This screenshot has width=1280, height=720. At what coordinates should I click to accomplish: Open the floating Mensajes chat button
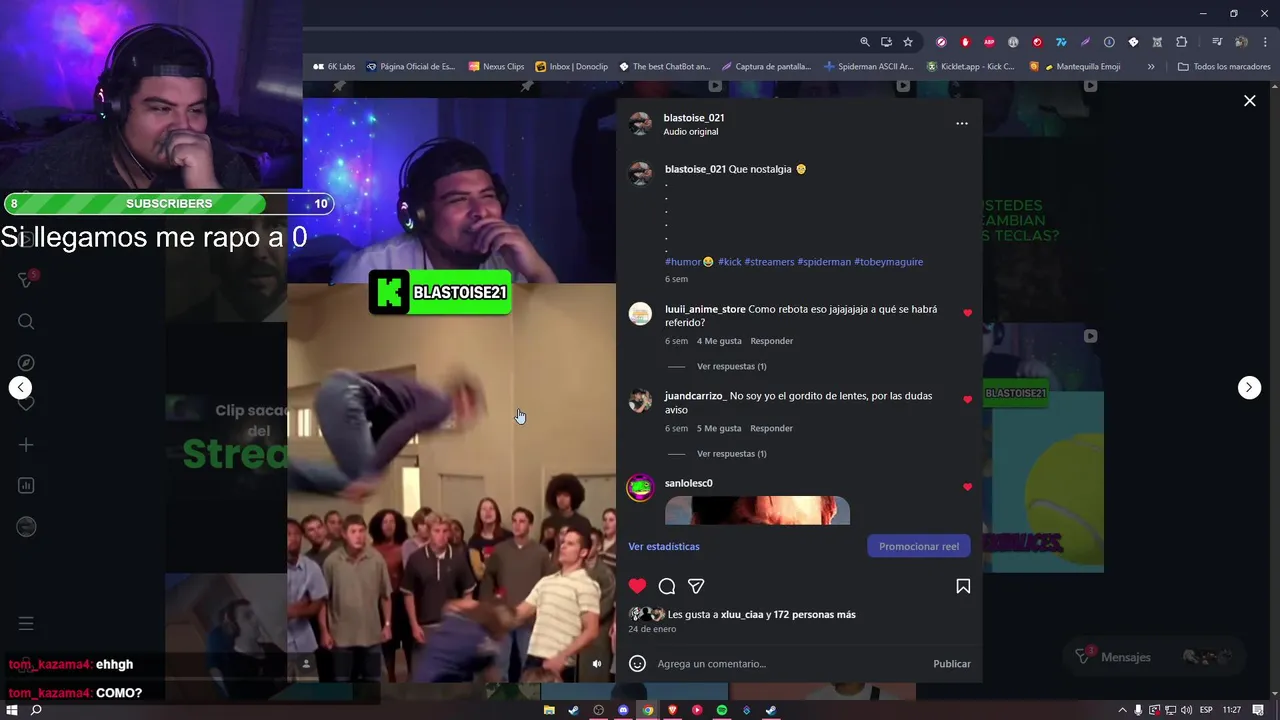[x=1152, y=657]
